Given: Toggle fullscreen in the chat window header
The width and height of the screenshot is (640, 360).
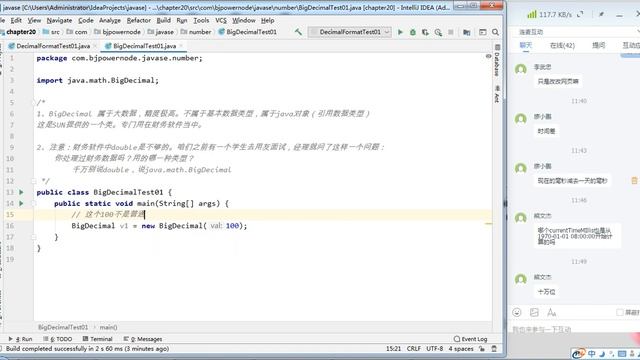Looking at the screenshot, I should tap(580, 14).
